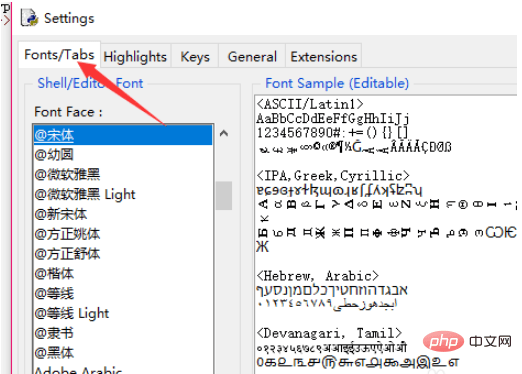Screen dimensions: 522x374
Task: Open the Highlights tab
Action: click(135, 56)
